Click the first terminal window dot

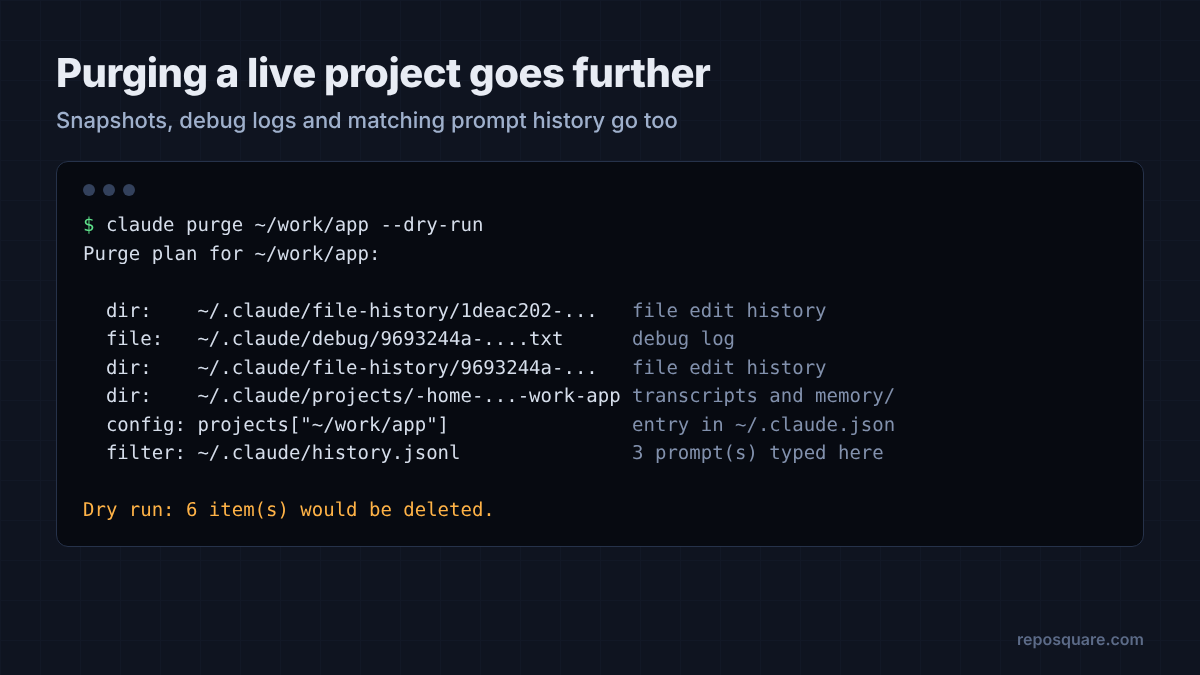89,190
